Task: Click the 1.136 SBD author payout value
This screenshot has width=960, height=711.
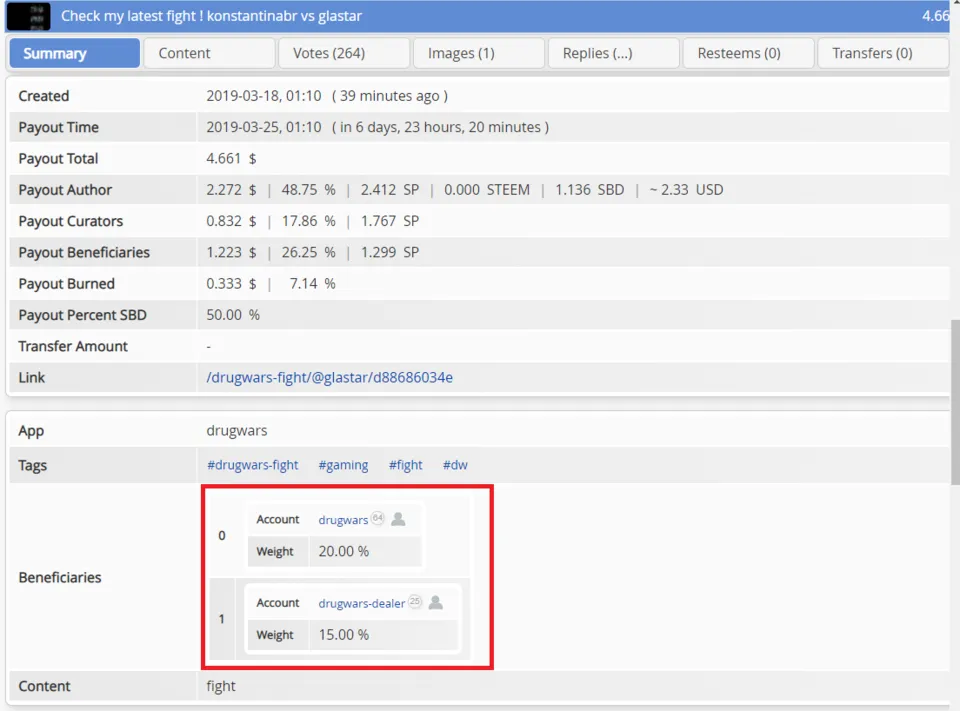Action: tap(590, 190)
